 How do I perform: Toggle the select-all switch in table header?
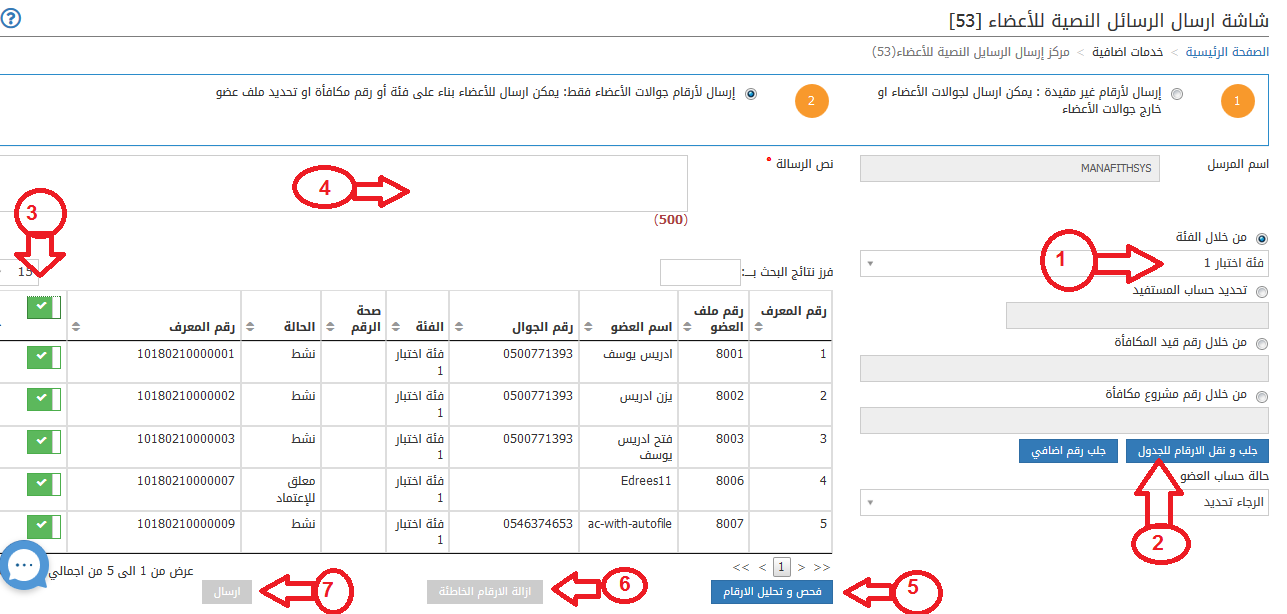44,308
